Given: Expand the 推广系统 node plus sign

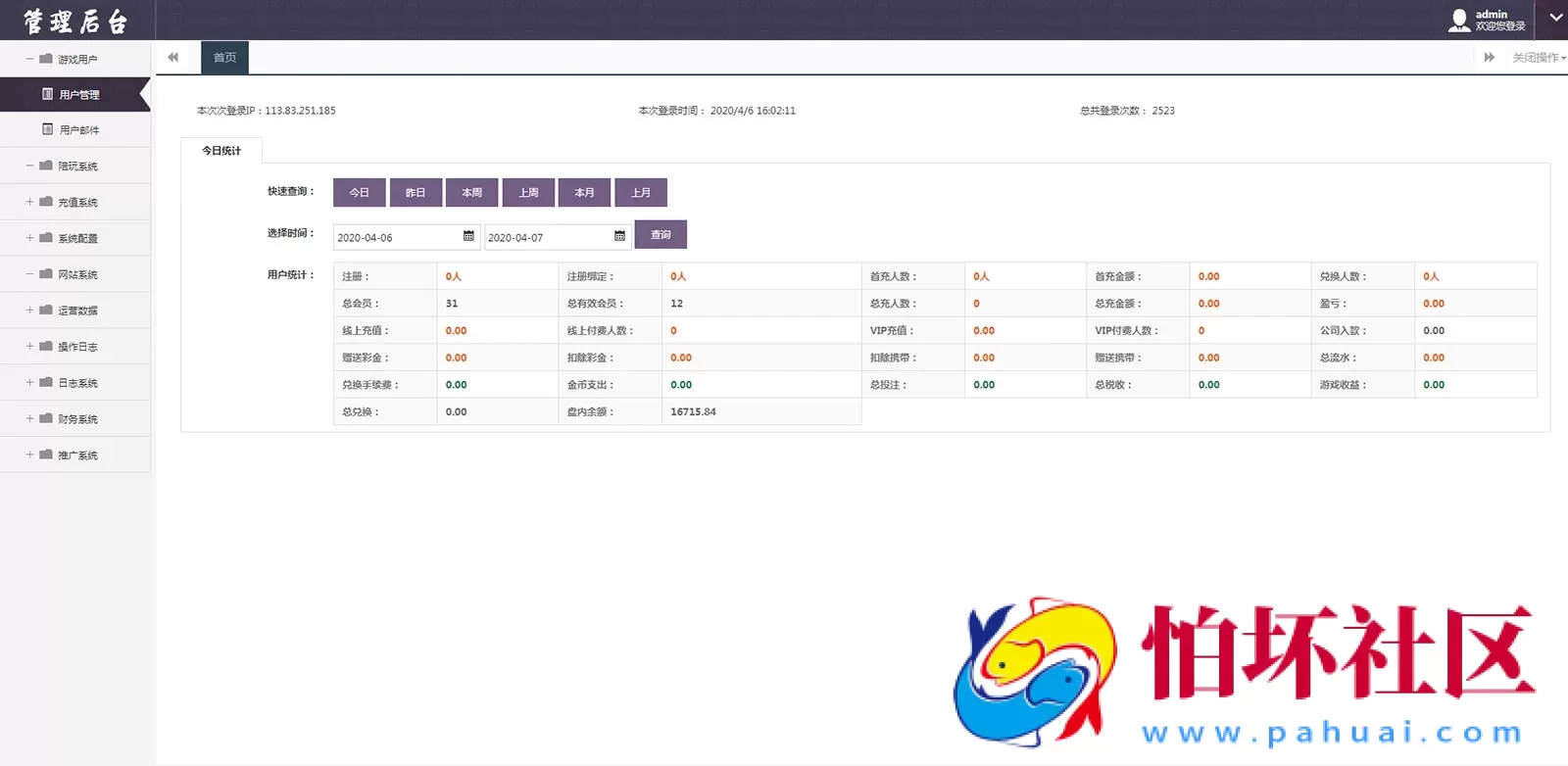Looking at the screenshot, I should (x=29, y=455).
